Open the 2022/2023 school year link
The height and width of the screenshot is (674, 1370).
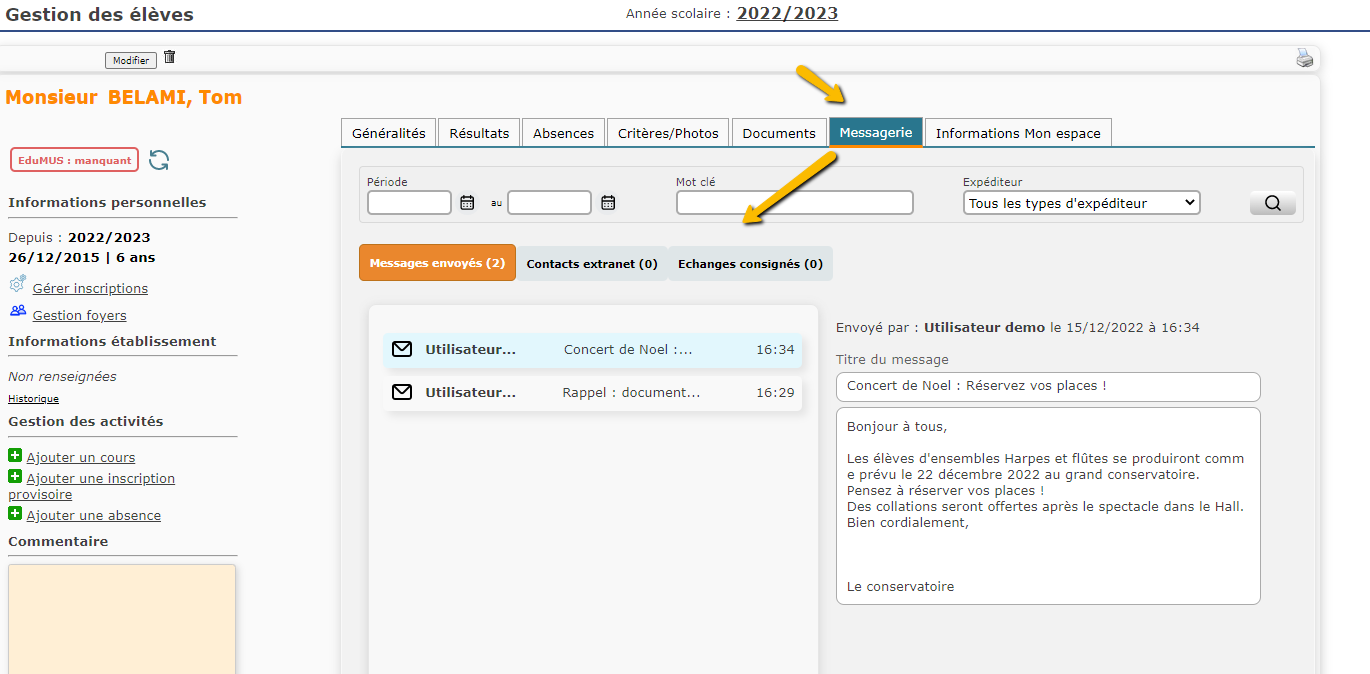[787, 13]
